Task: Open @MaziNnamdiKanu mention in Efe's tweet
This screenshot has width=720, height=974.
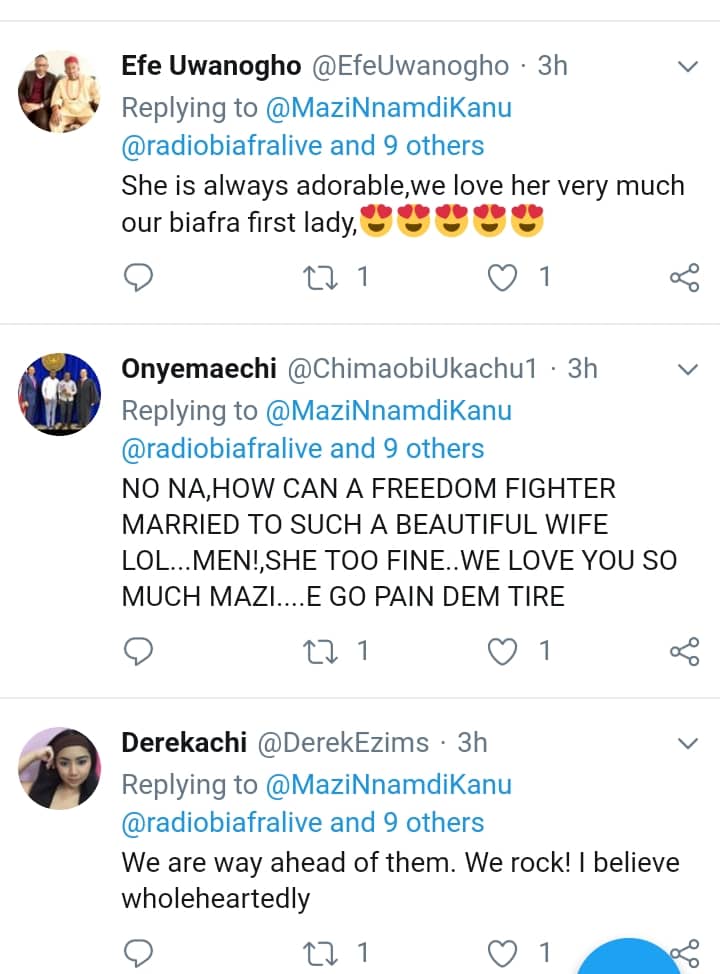Action: 388,107
